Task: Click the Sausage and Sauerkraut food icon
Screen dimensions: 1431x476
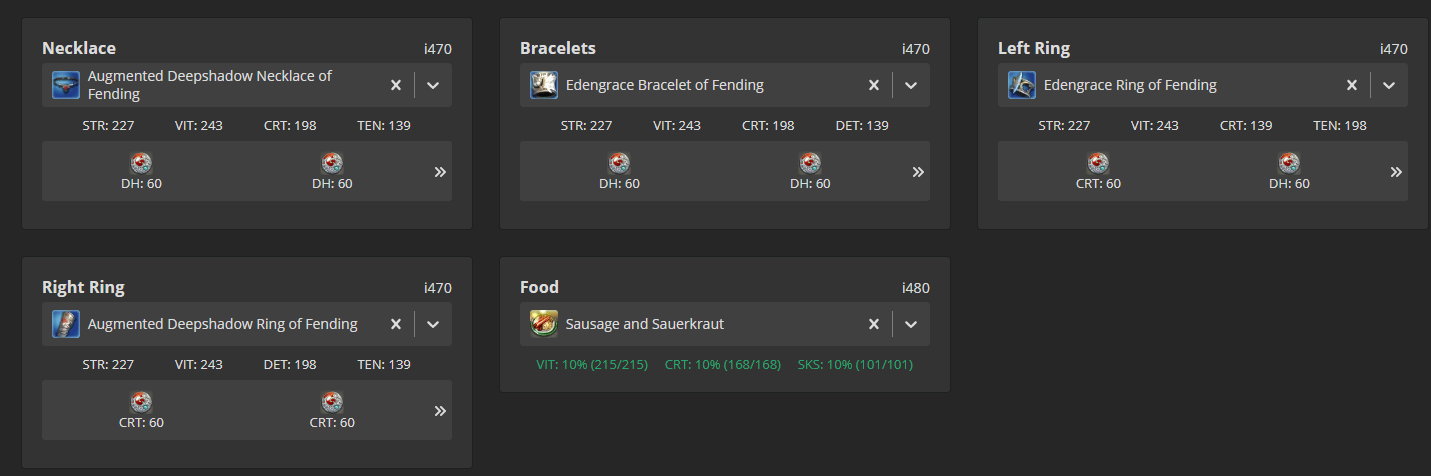Action: pyautogui.click(x=544, y=324)
